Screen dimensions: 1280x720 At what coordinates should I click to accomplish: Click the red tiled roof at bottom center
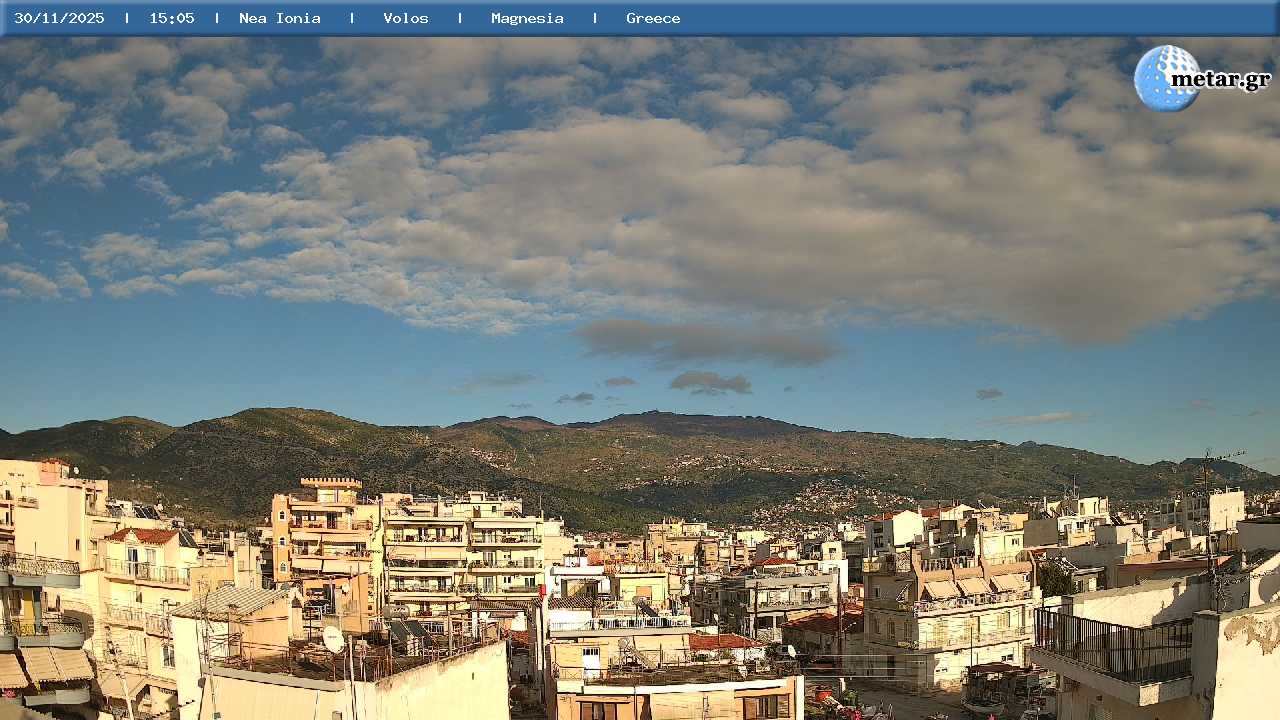click(x=722, y=642)
